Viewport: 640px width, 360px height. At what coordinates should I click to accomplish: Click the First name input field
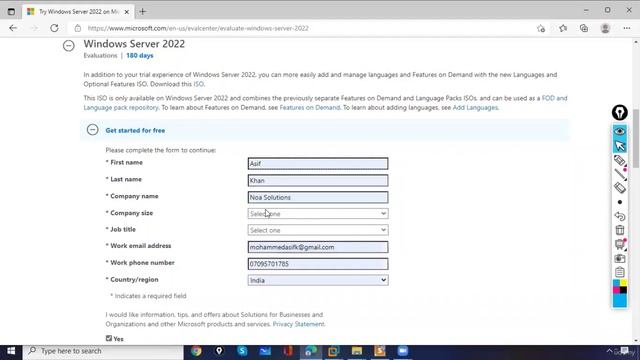318,164
